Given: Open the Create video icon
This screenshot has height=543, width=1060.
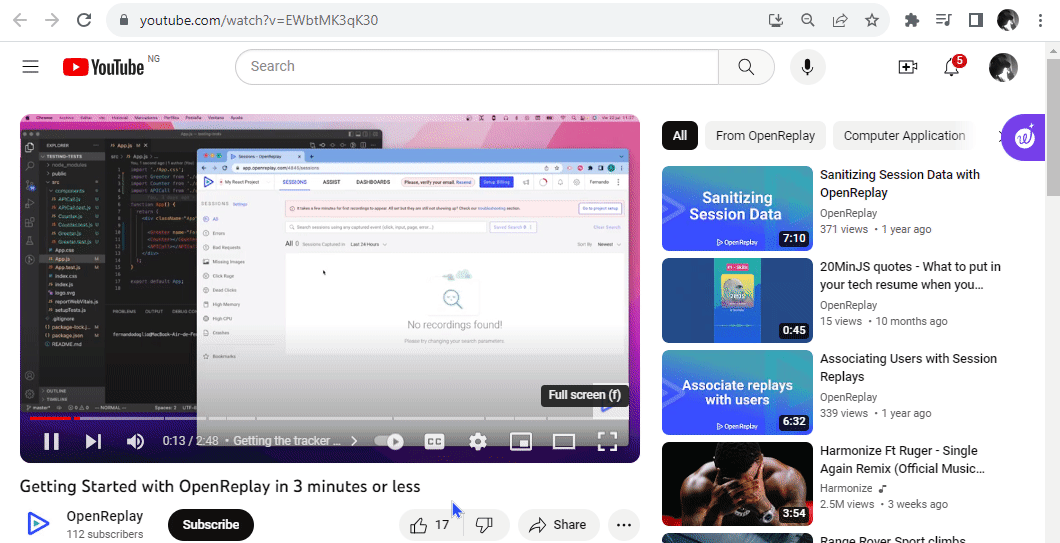Looking at the screenshot, I should click(907, 66).
